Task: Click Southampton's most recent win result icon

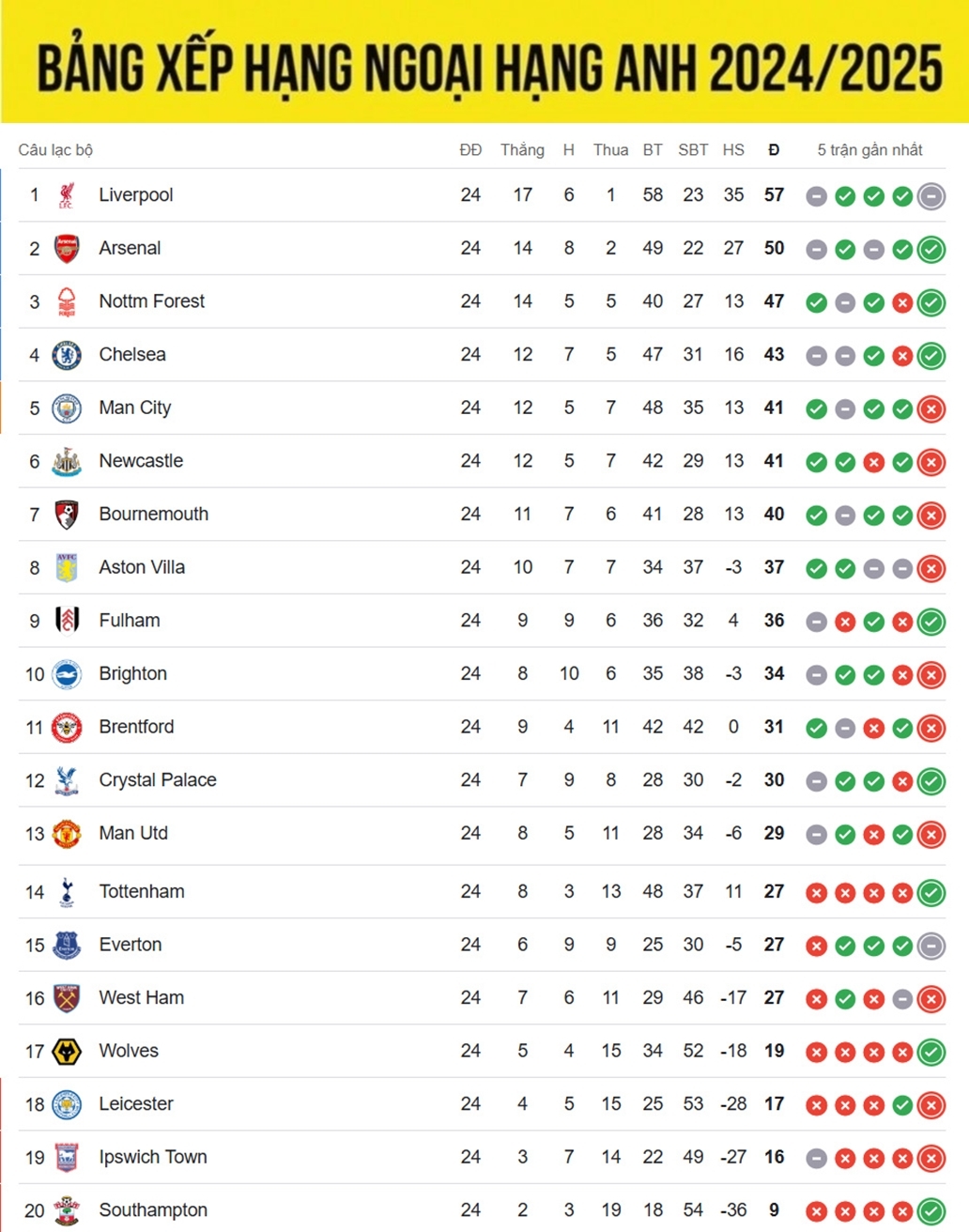Action: pyautogui.click(x=931, y=1211)
